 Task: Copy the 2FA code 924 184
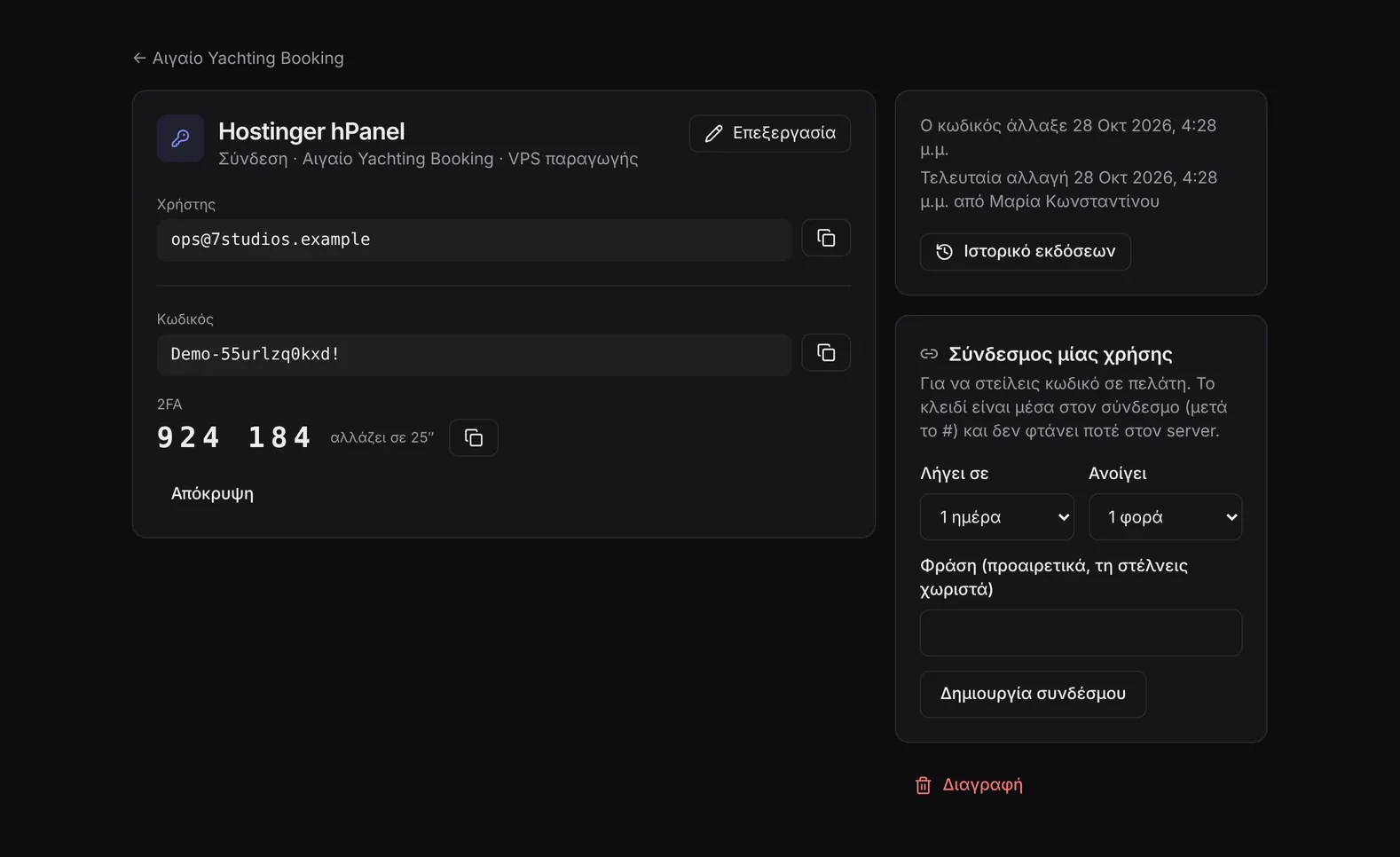click(x=474, y=437)
